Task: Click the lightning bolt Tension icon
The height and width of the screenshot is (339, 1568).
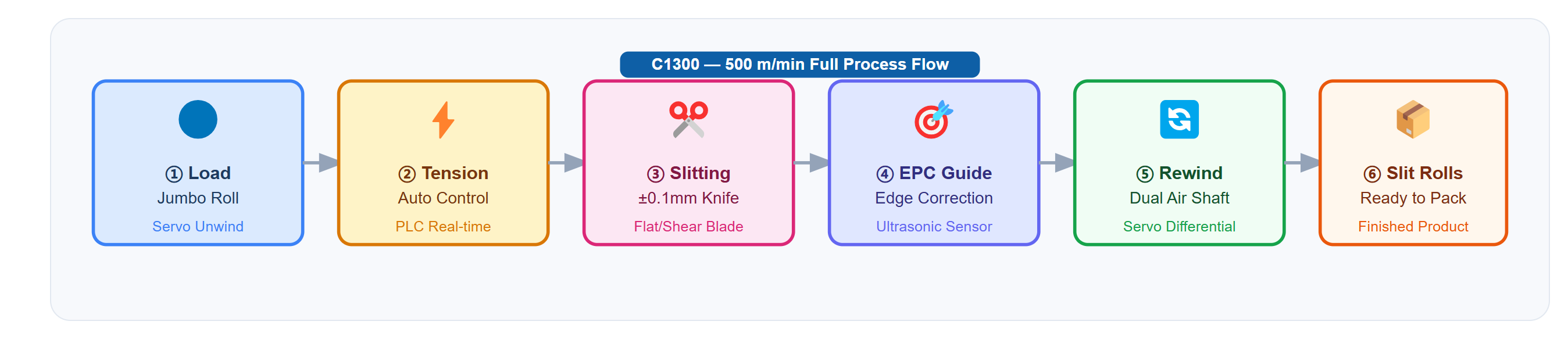Action: pos(443,120)
